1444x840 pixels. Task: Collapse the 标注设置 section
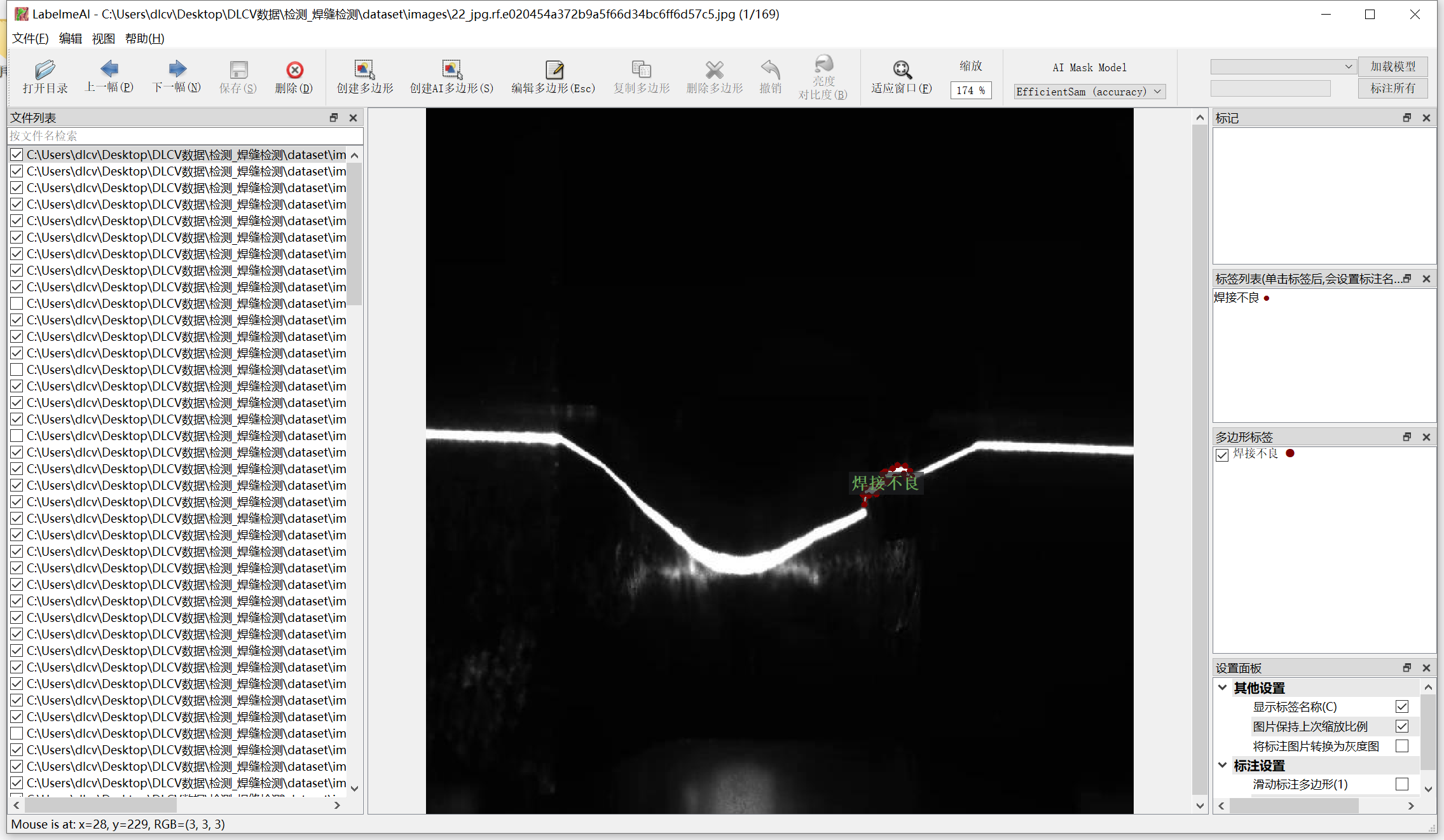pyautogui.click(x=1223, y=765)
